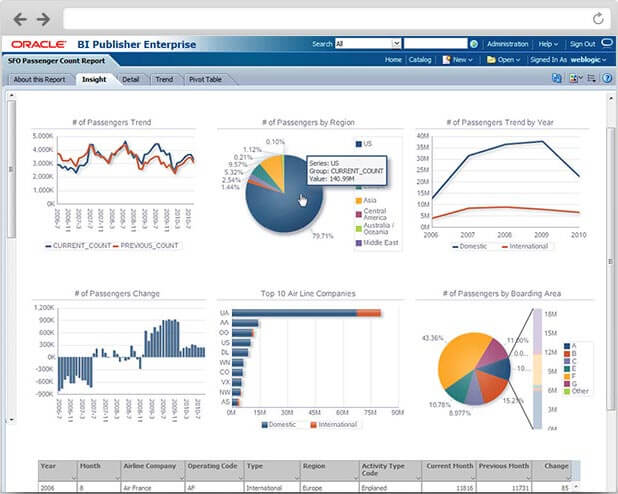Click the US legend color swatch
Screen dimensions: 618x494
point(359,144)
